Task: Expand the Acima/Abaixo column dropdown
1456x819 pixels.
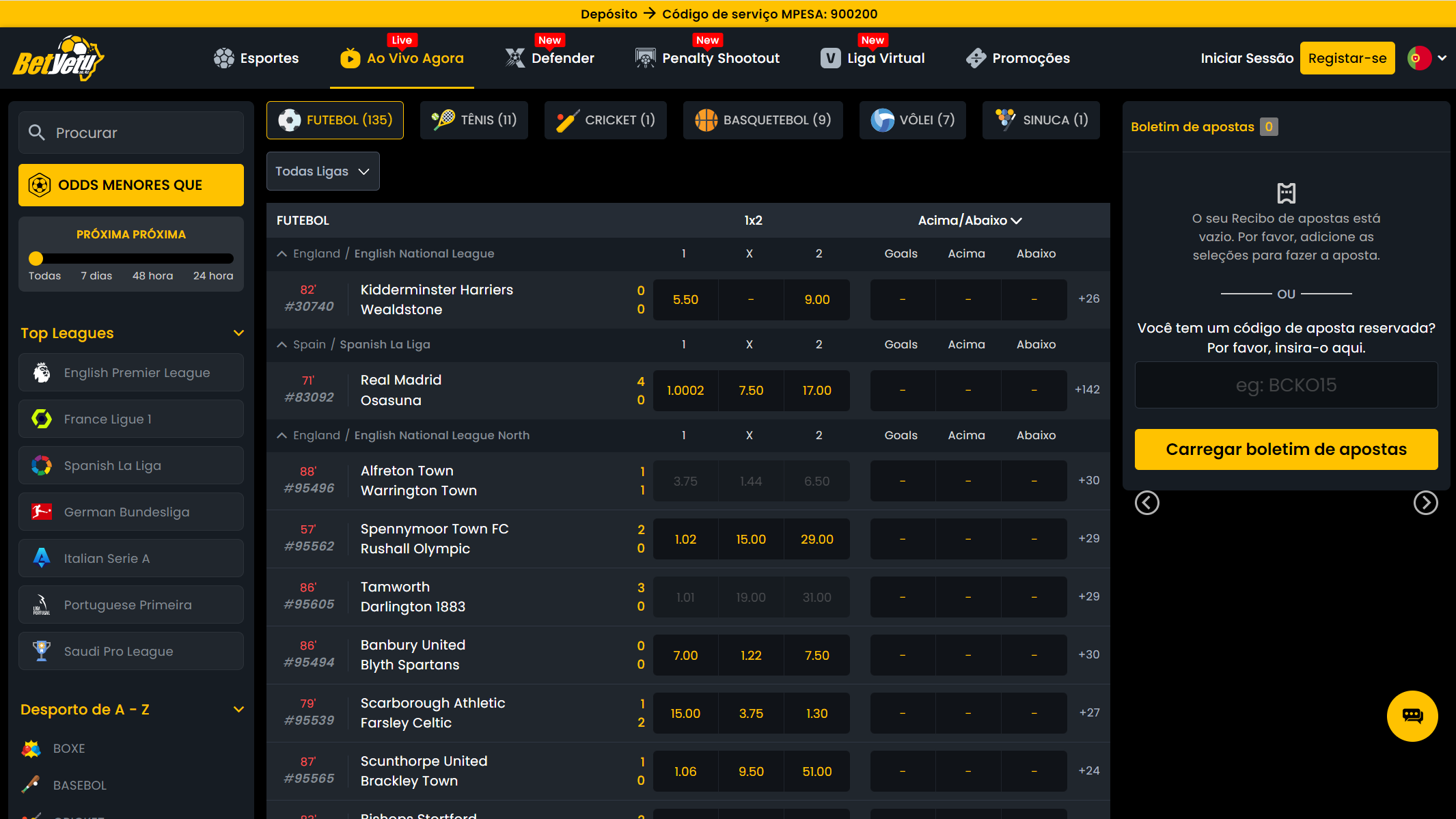Action: [968, 220]
